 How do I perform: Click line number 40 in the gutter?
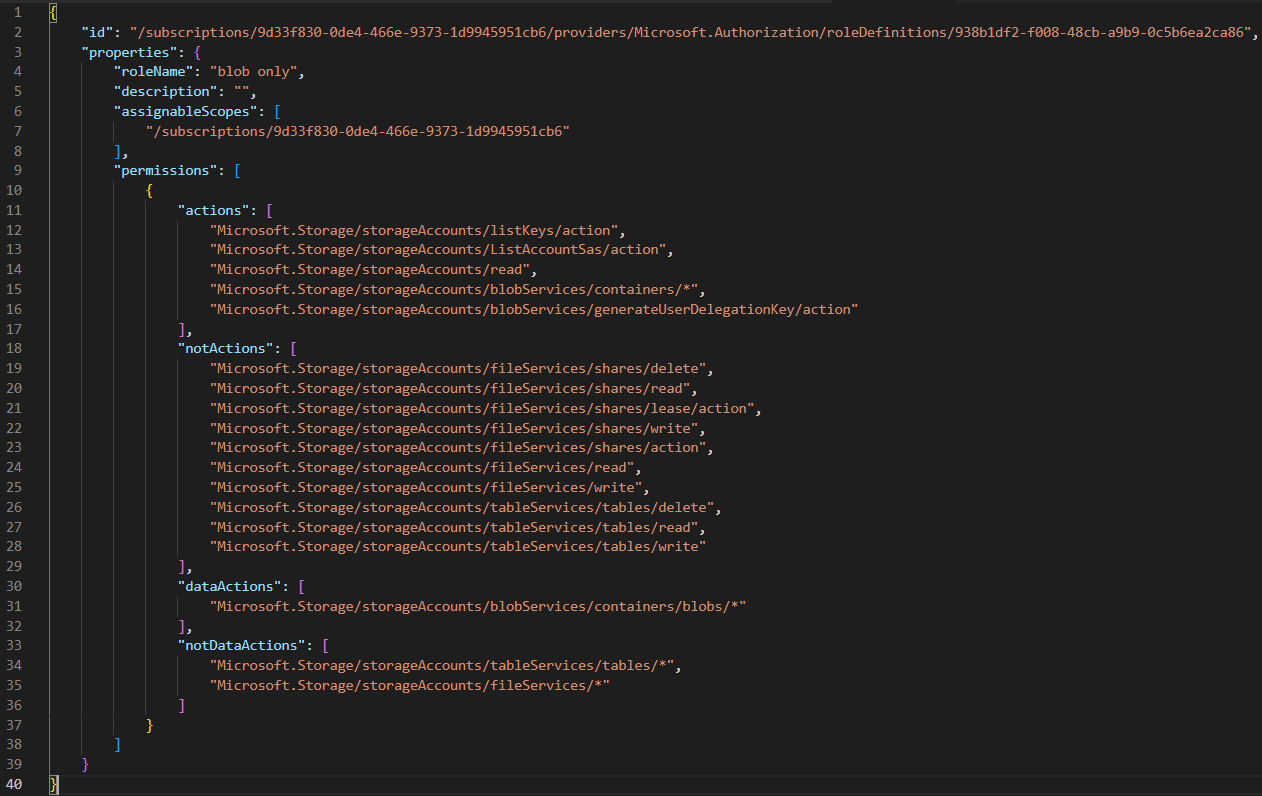click(16, 784)
